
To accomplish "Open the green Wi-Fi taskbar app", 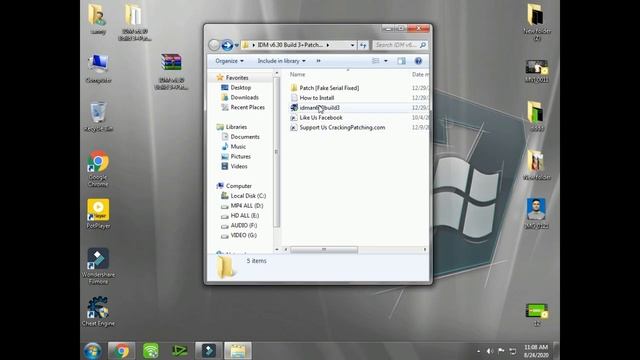I will click(151, 351).
